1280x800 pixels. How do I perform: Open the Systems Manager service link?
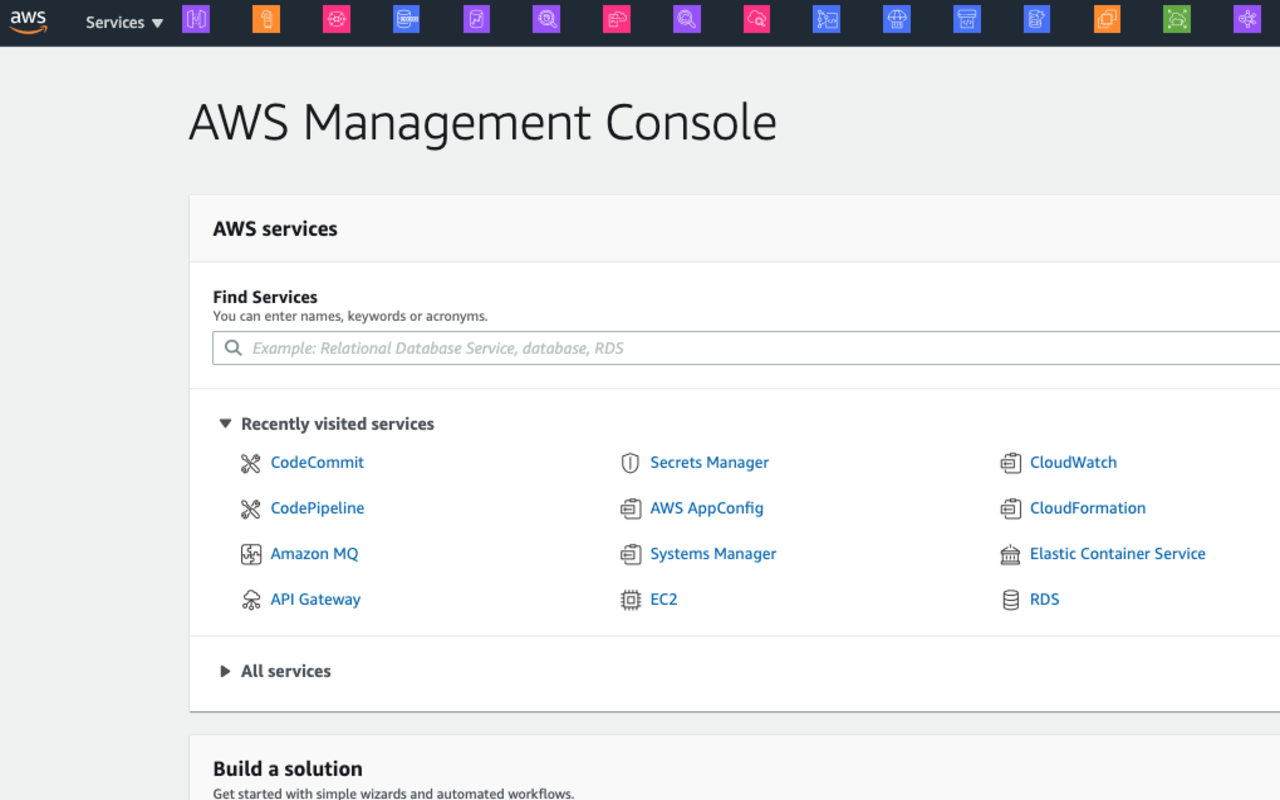pos(713,553)
